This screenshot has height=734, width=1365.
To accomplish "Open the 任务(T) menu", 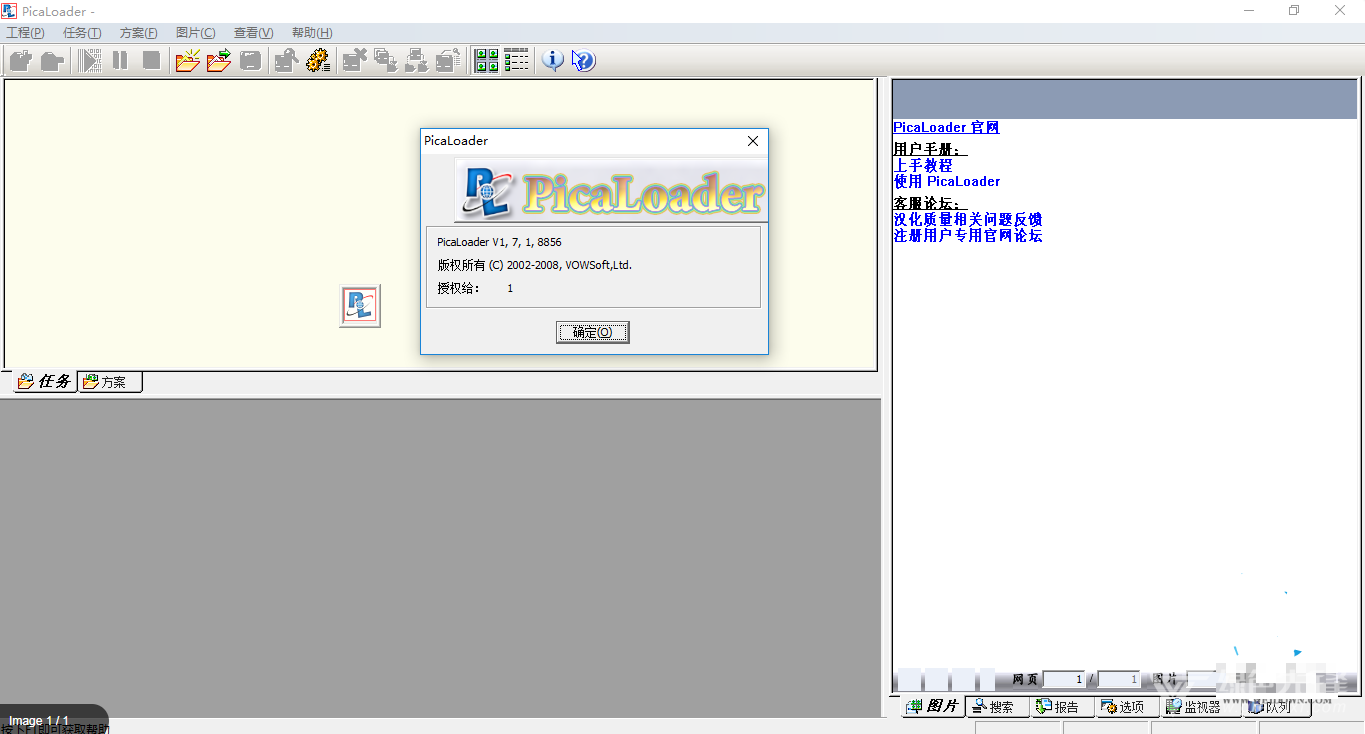I will (82, 33).
